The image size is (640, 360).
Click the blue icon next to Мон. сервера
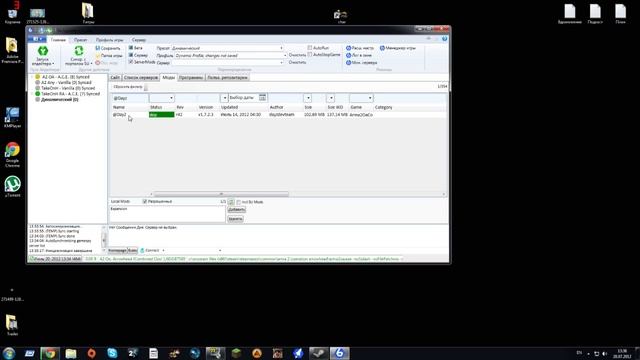click(349, 62)
